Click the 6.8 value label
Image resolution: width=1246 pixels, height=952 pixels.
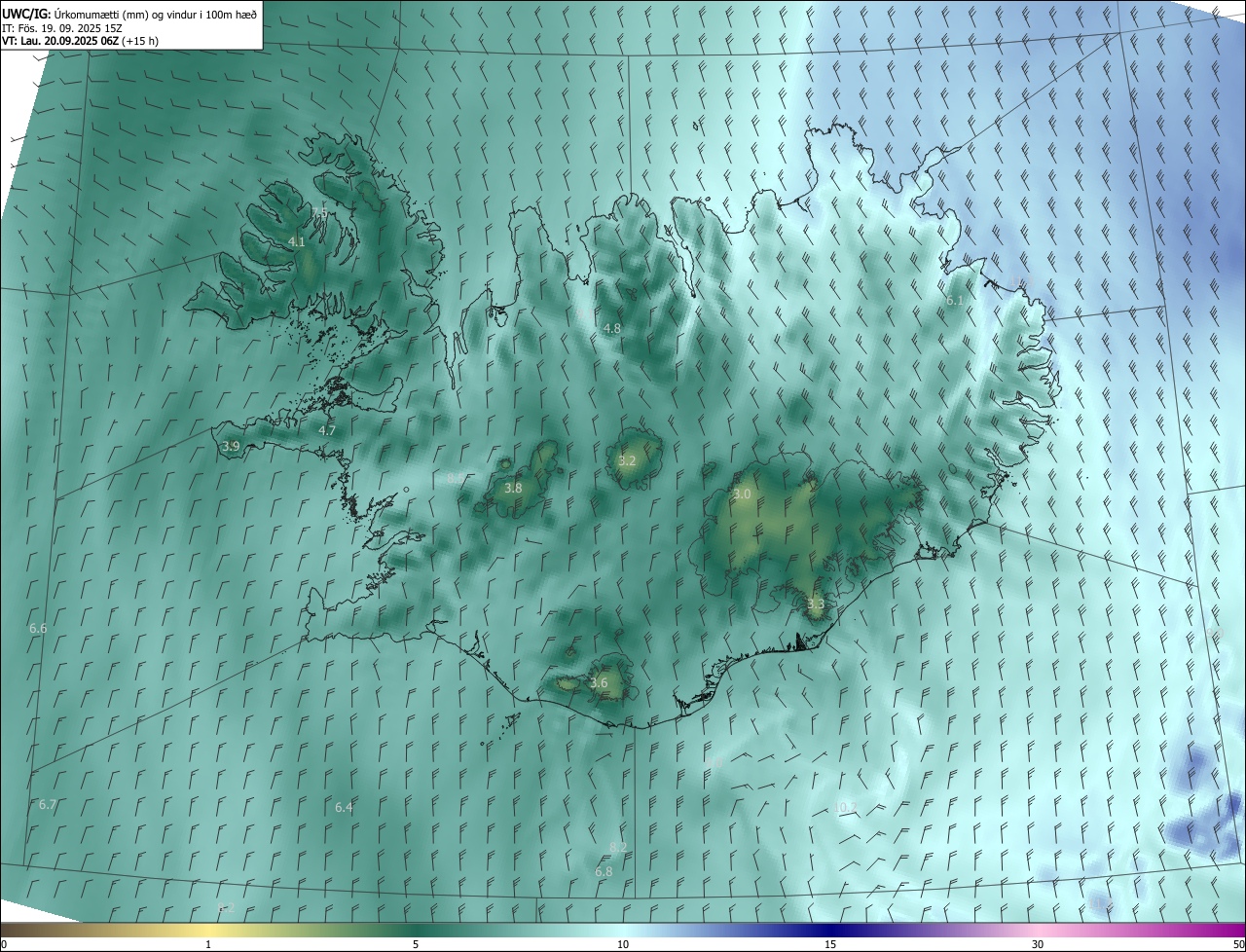604,872
